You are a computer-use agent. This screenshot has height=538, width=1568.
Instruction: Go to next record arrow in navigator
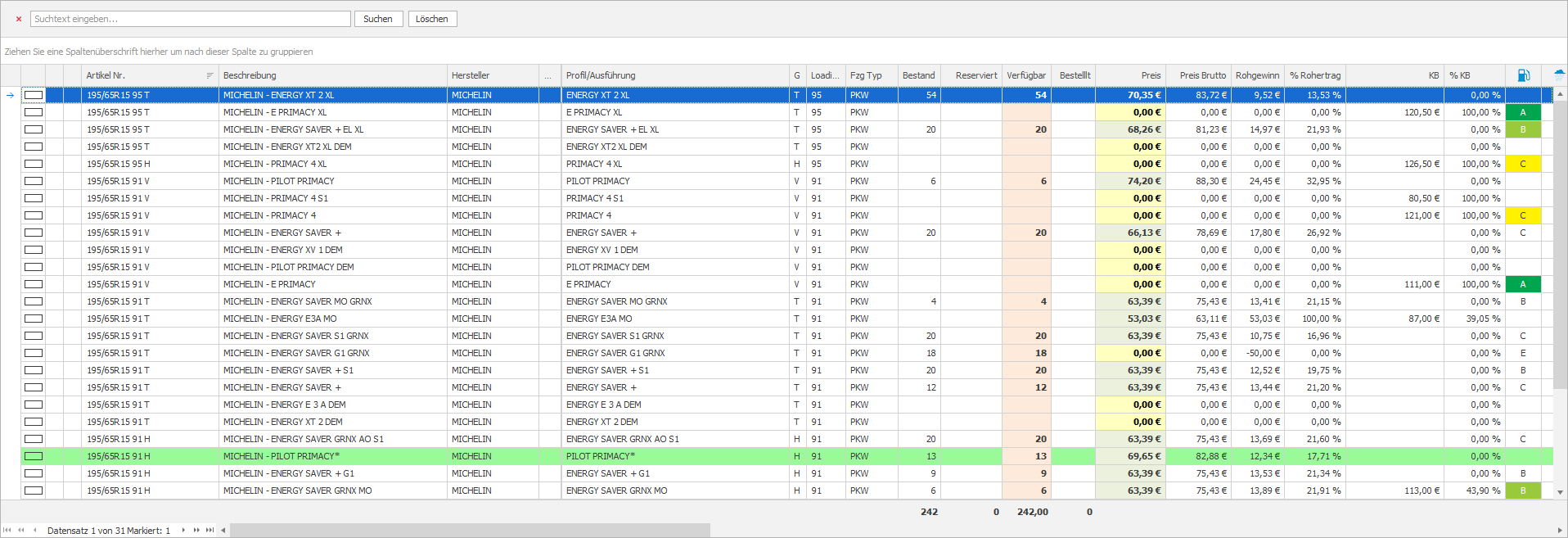tap(183, 530)
